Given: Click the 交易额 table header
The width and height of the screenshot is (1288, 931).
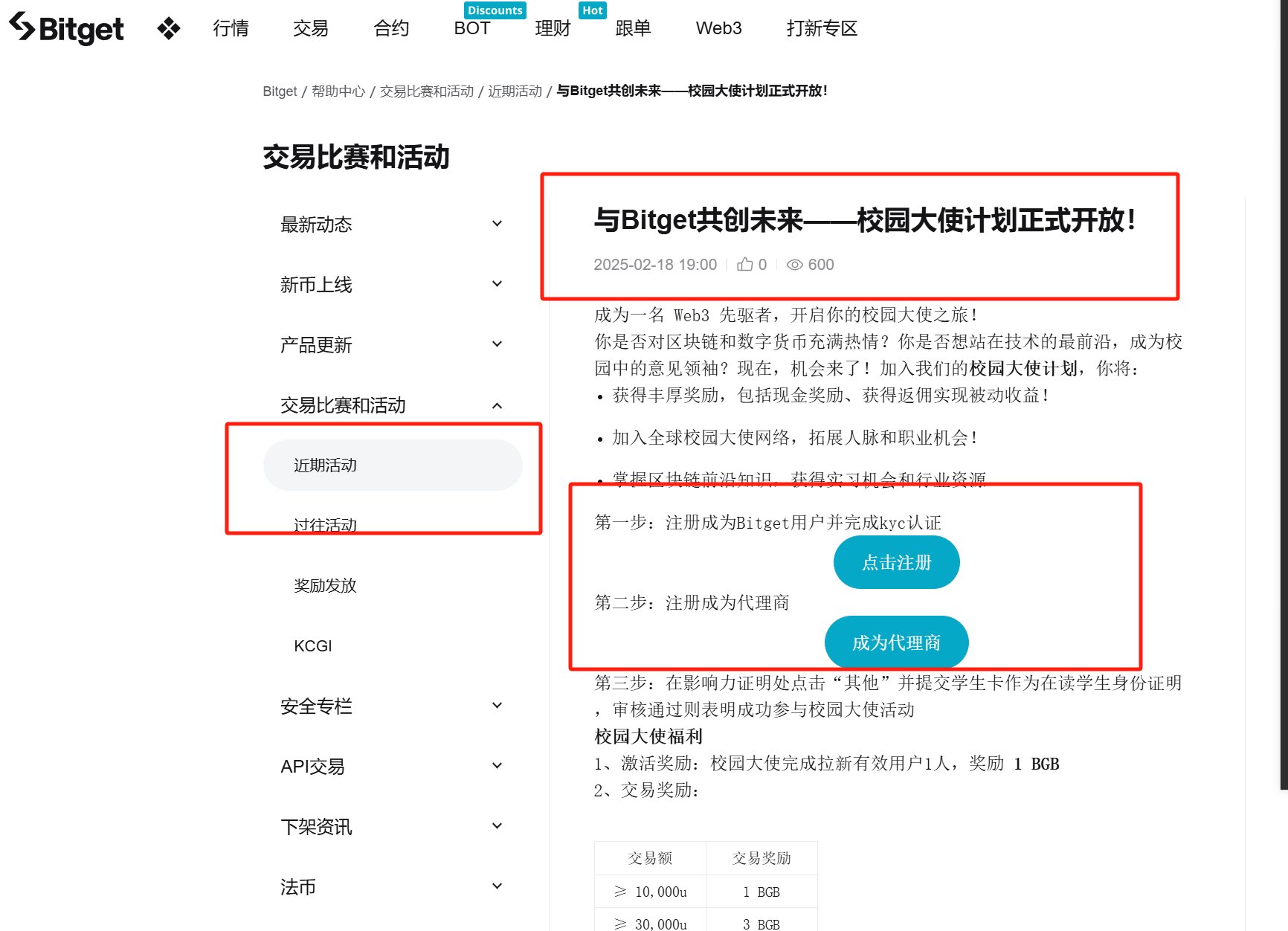Looking at the screenshot, I should pyautogui.click(x=650, y=858).
